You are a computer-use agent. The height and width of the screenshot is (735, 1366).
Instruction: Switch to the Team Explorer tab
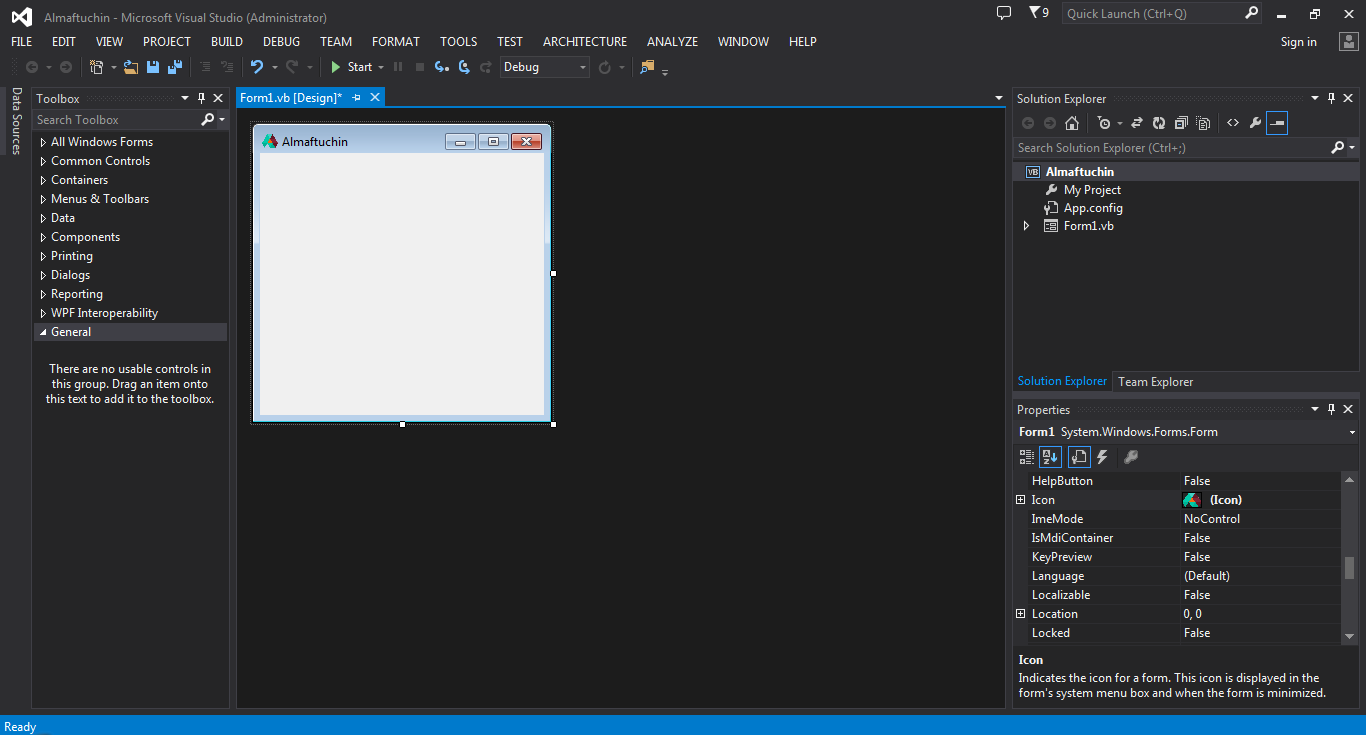click(x=1155, y=381)
